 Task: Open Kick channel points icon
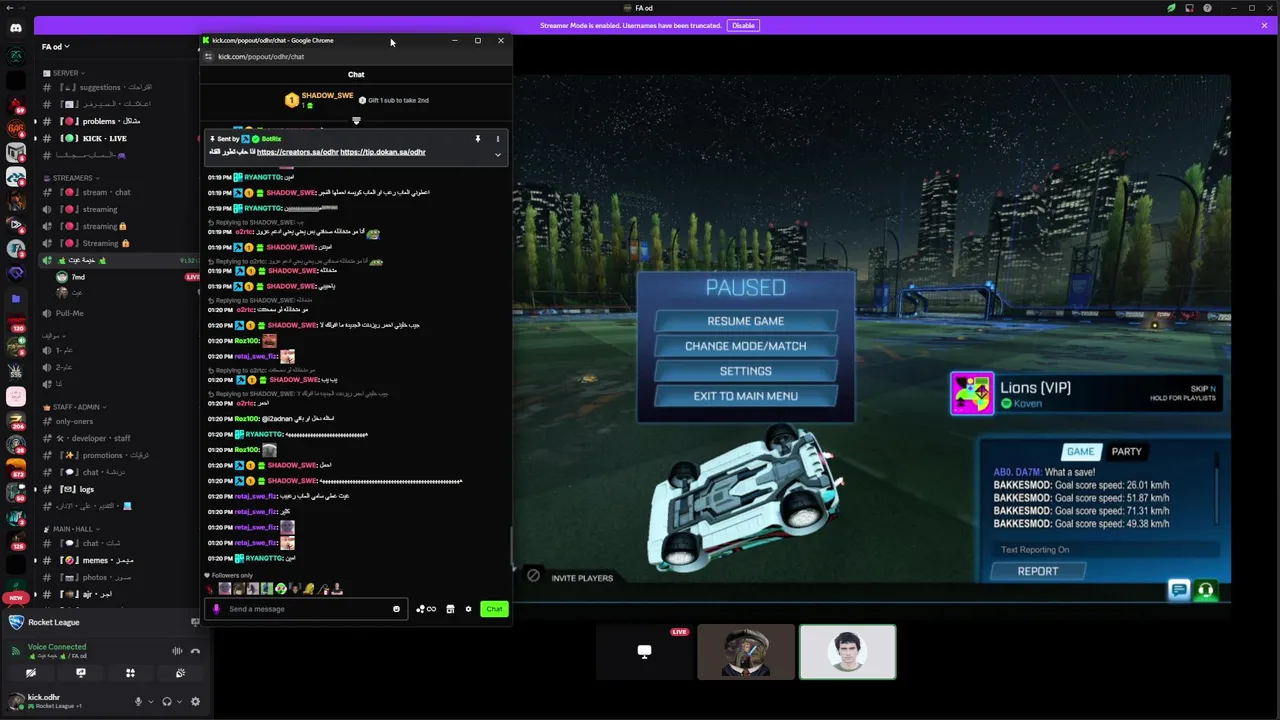pyautogui.click(x=426, y=609)
